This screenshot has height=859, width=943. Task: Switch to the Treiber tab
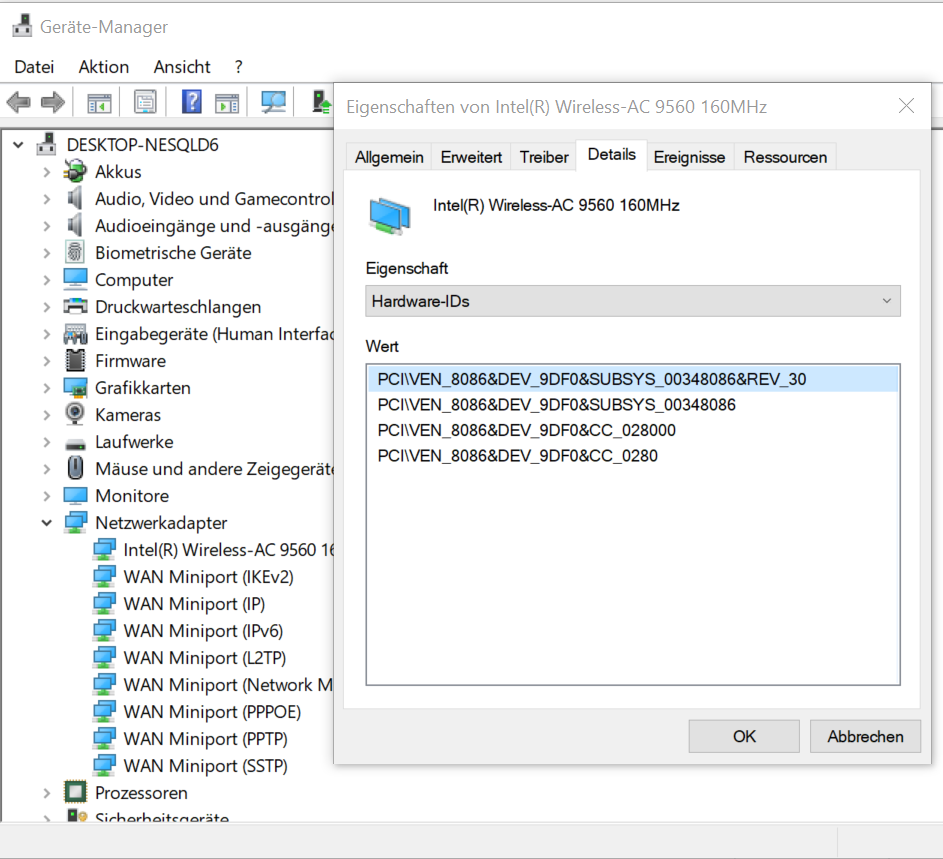[544, 157]
